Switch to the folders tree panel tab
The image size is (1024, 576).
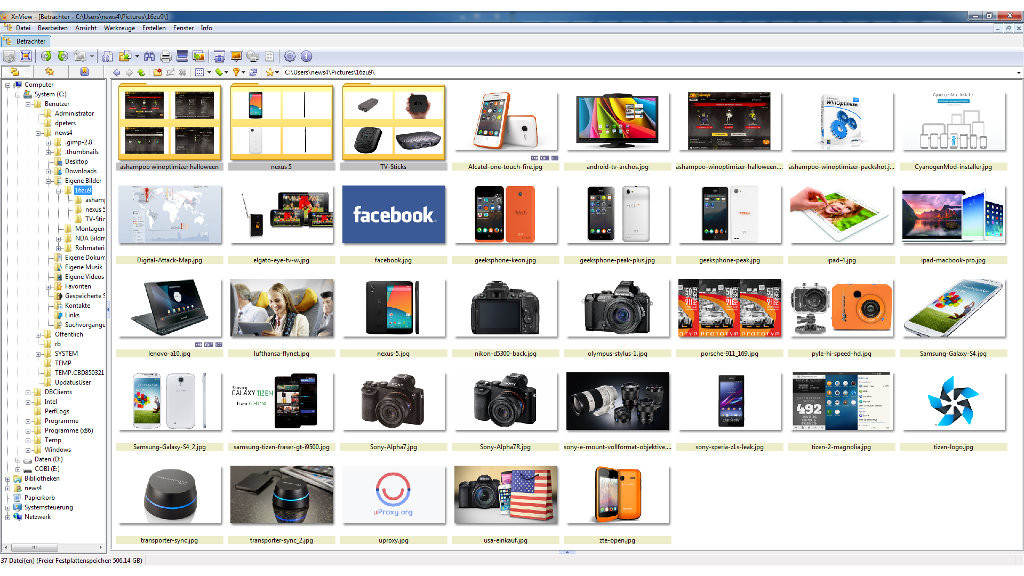15,72
